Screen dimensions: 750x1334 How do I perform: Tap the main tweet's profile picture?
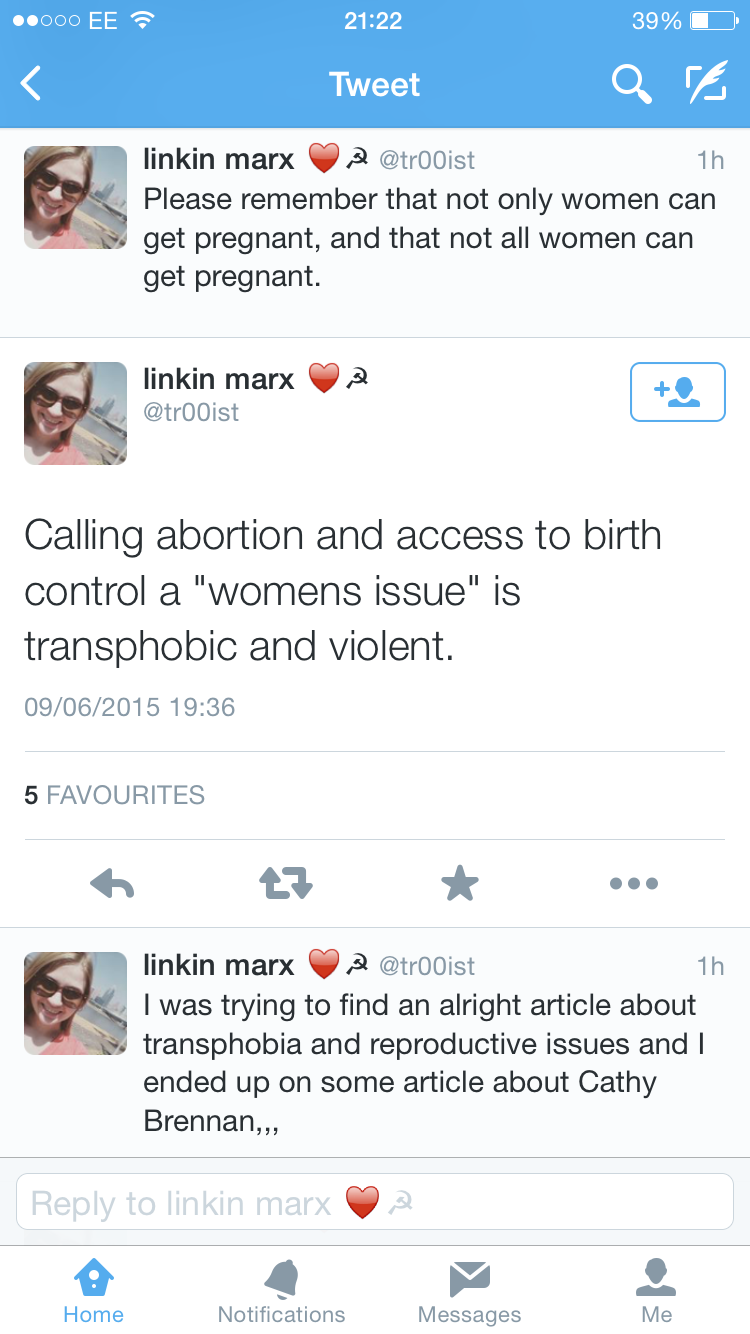pyautogui.click(x=76, y=413)
